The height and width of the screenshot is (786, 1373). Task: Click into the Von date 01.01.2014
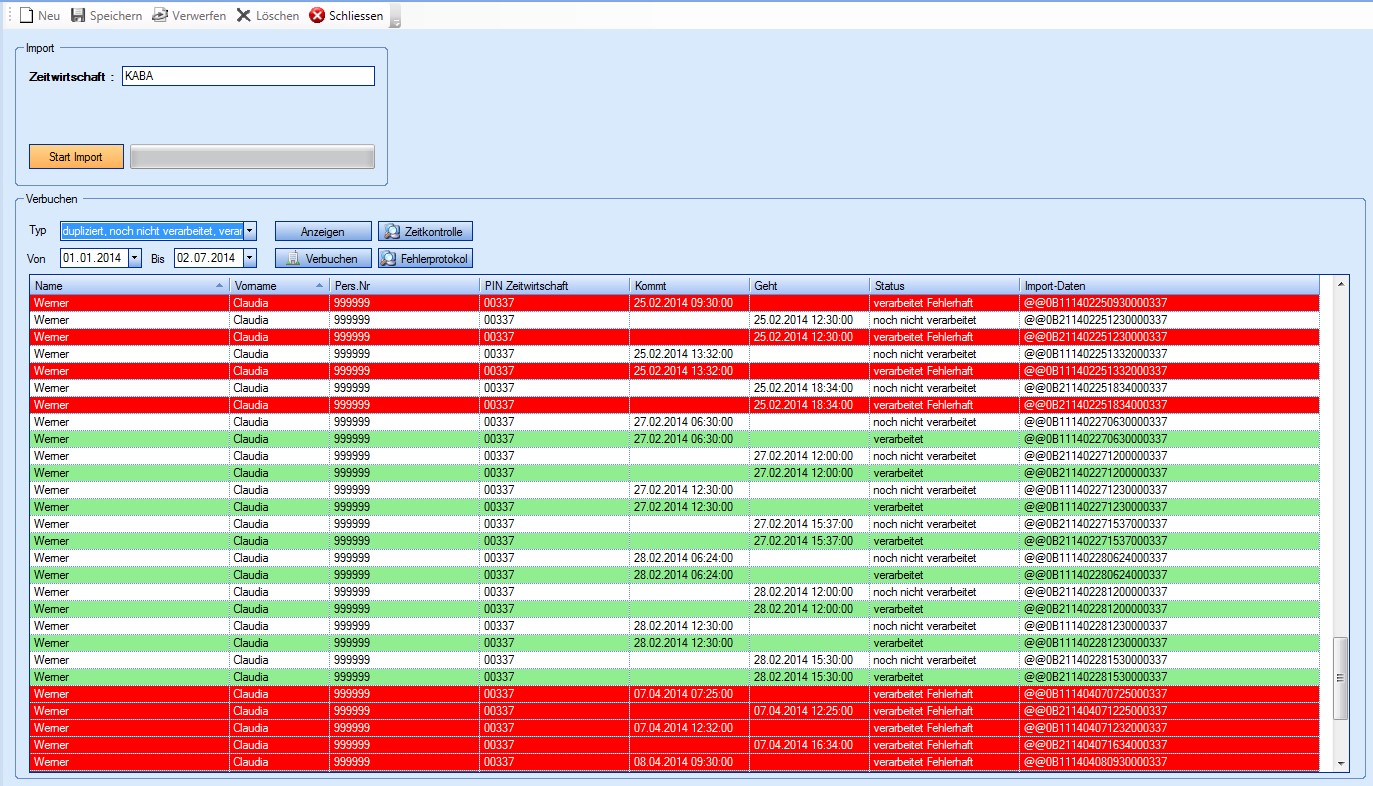tap(93, 258)
